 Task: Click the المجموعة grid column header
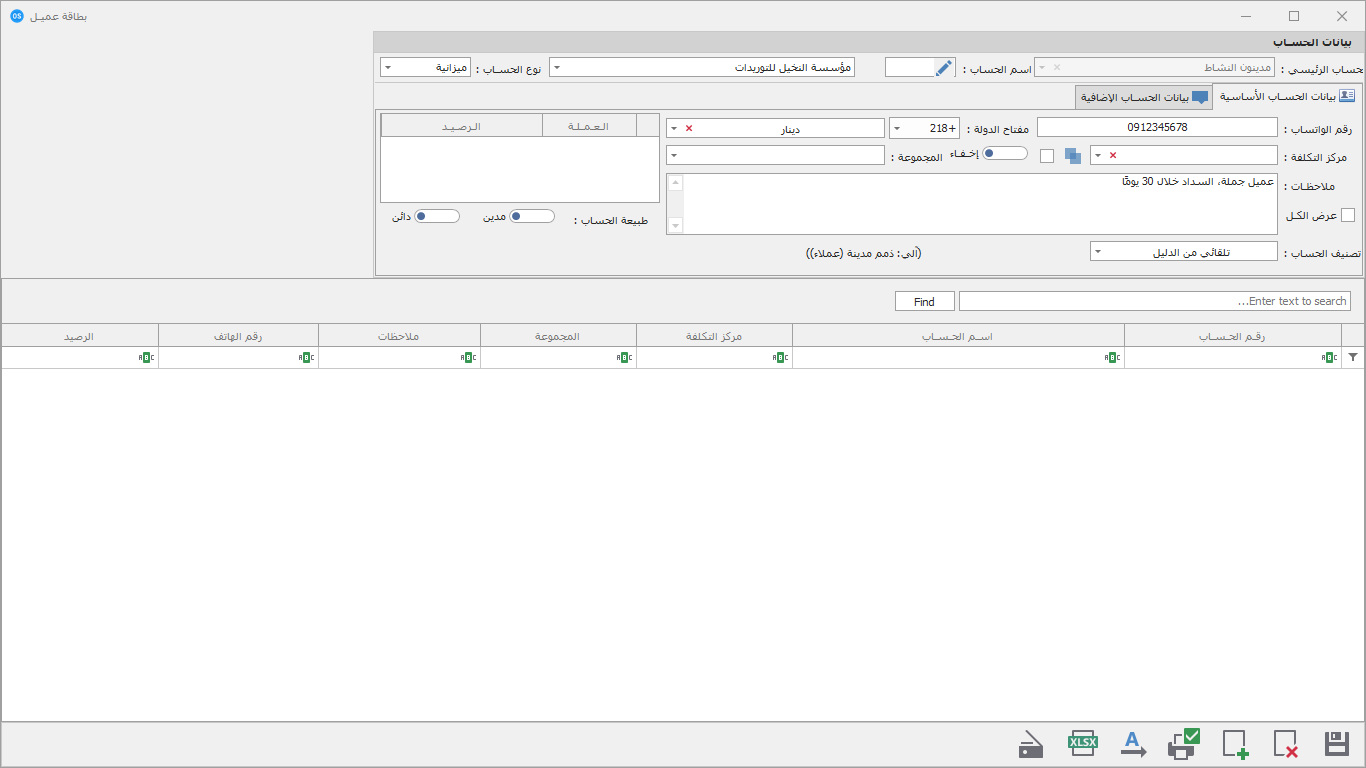(x=558, y=336)
